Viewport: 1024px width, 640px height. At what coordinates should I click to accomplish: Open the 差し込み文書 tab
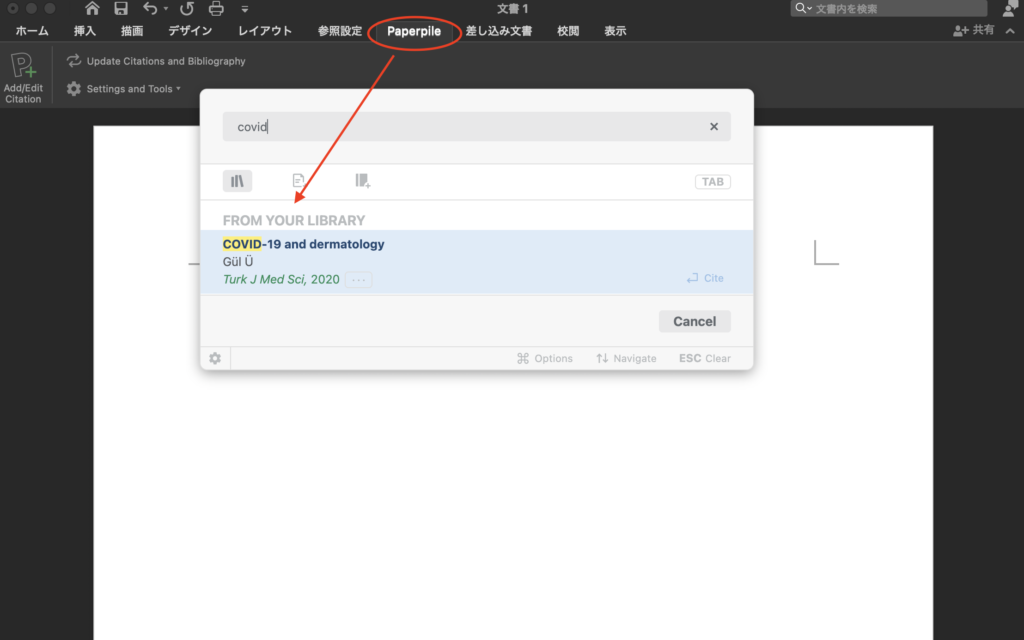[x=498, y=31]
